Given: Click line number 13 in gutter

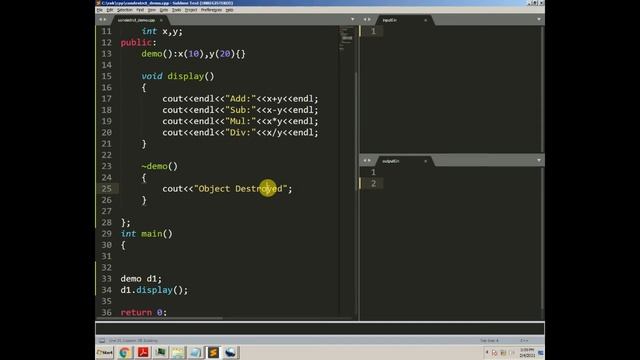Looking at the screenshot, I should [x=107, y=54].
